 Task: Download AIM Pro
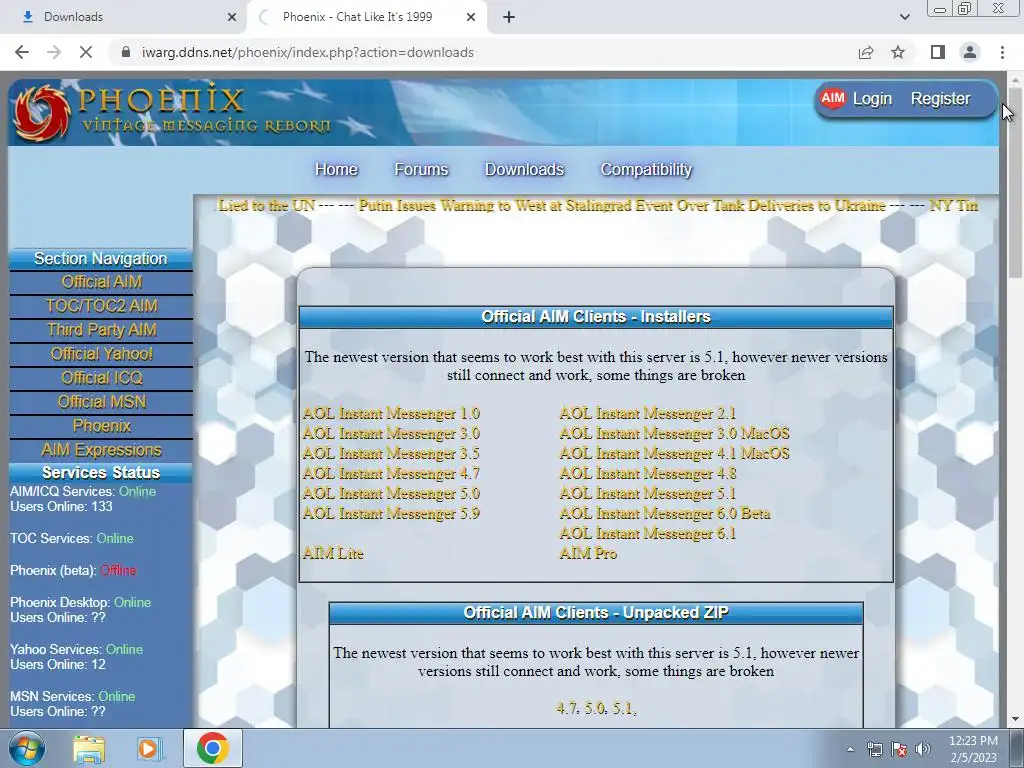pyautogui.click(x=588, y=553)
